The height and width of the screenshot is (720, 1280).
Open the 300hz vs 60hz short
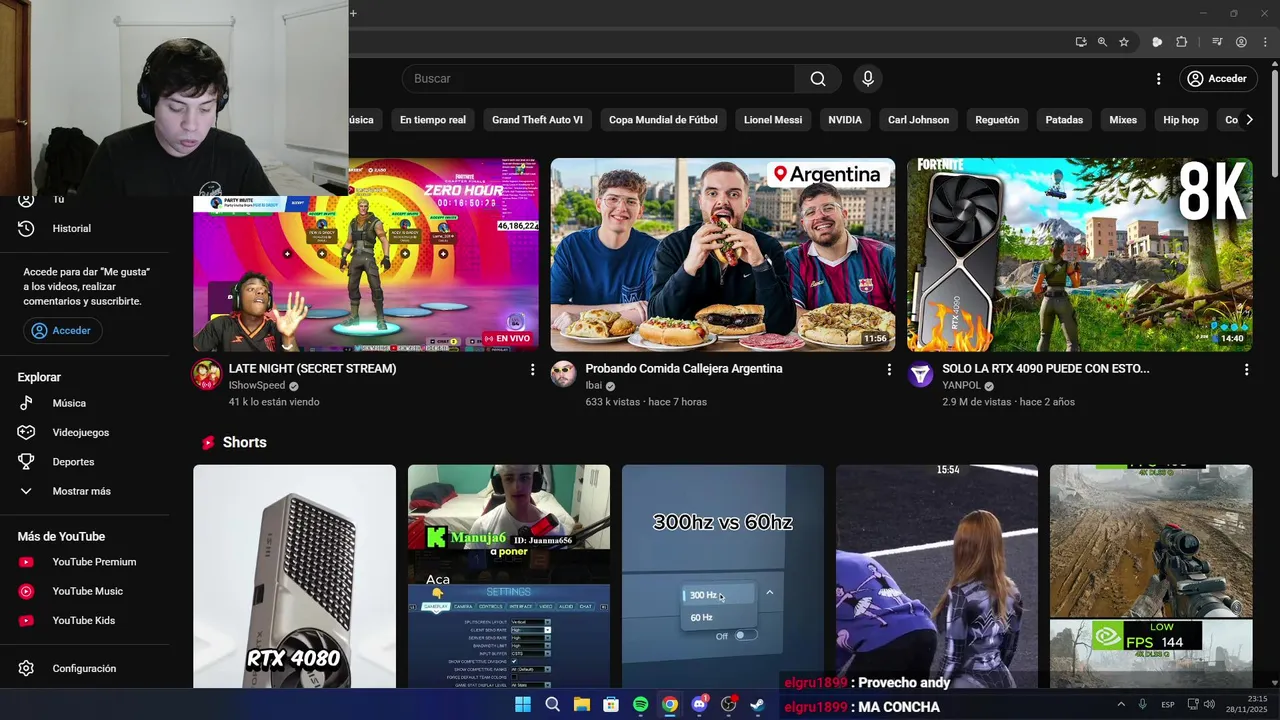click(723, 576)
